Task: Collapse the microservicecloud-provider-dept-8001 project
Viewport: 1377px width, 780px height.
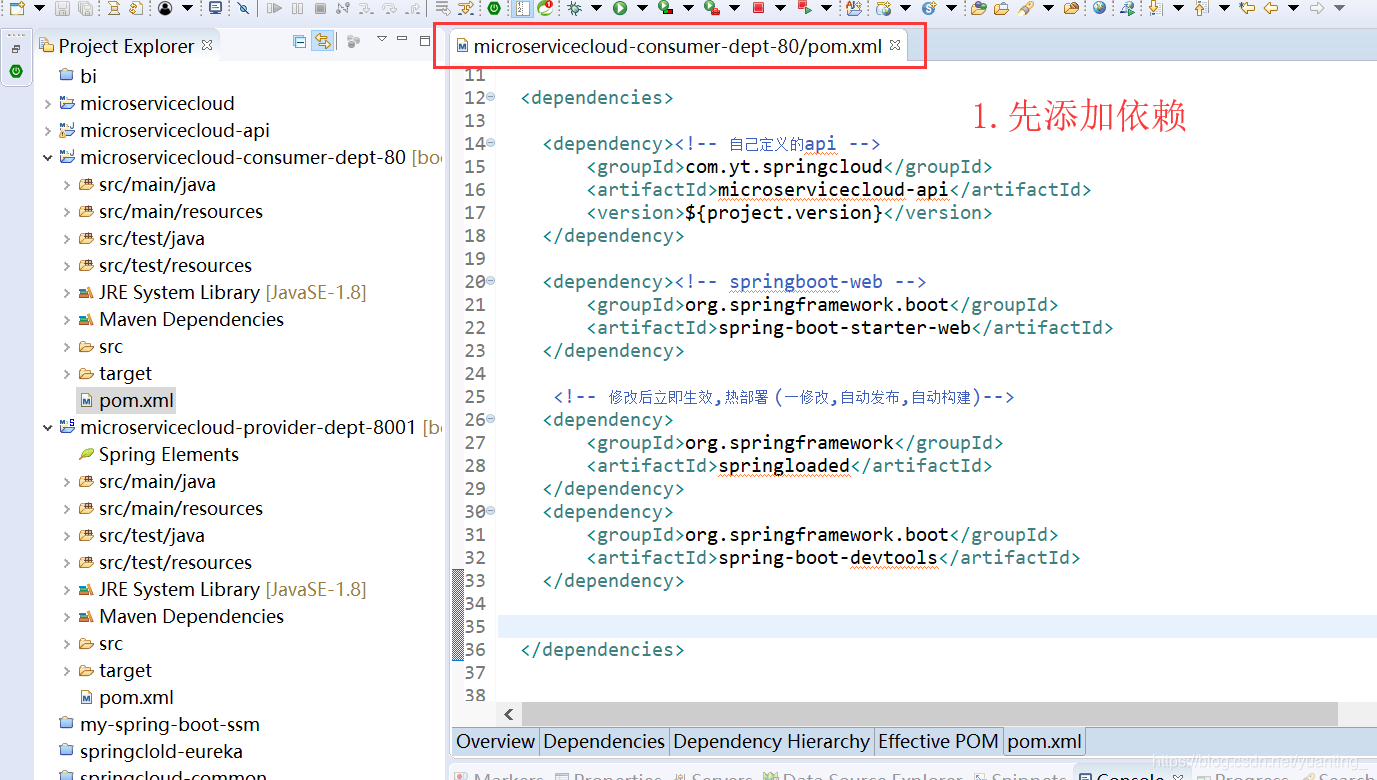Action: point(47,427)
